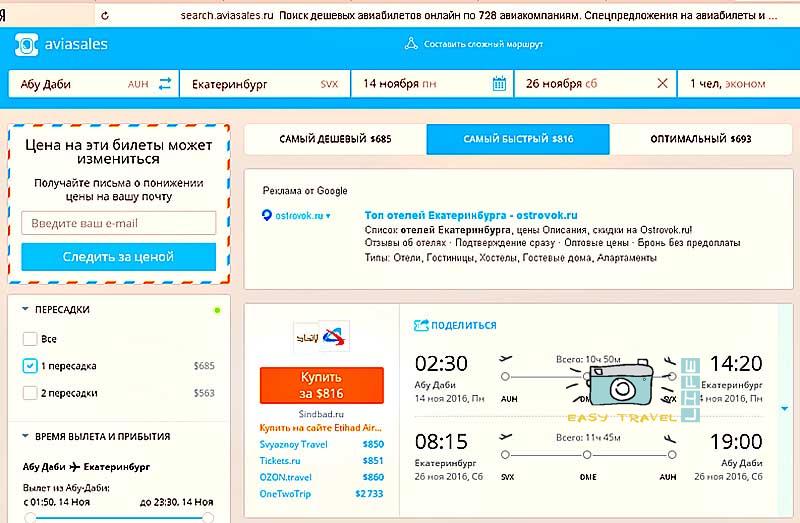Open Купить на сайте Etihad Air link

pyautogui.click(x=320, y=428)
